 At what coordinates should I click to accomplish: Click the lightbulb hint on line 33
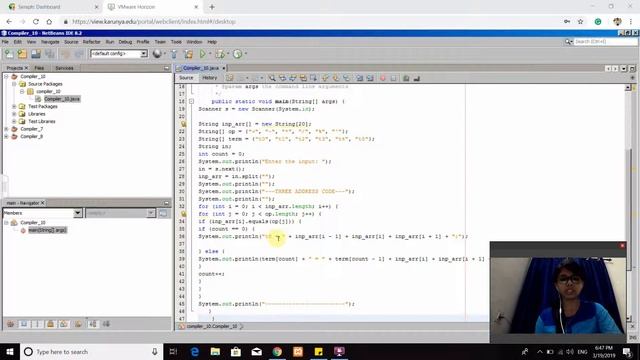[183, 213]
